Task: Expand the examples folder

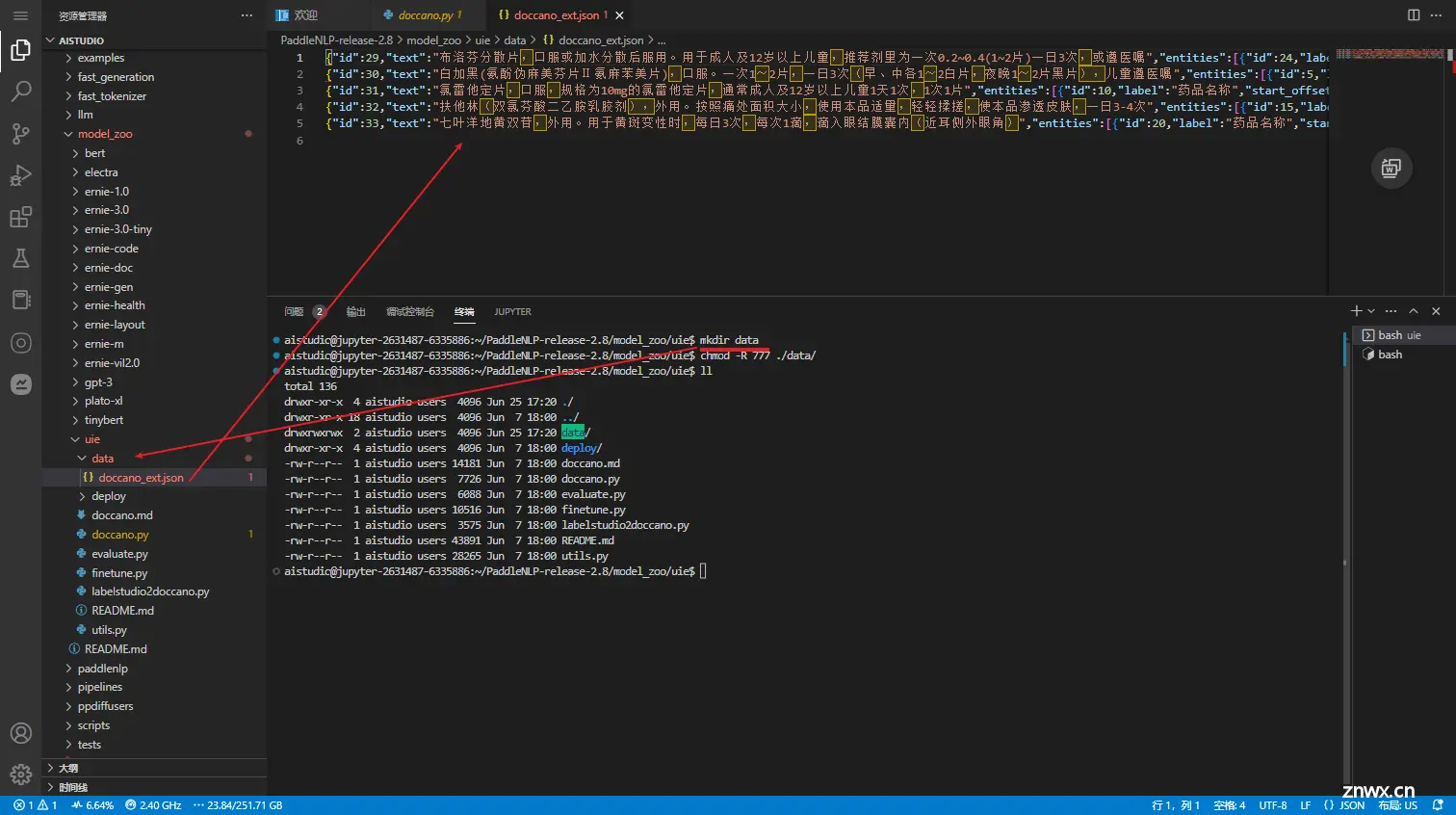Action: click(x=154, y=58)
